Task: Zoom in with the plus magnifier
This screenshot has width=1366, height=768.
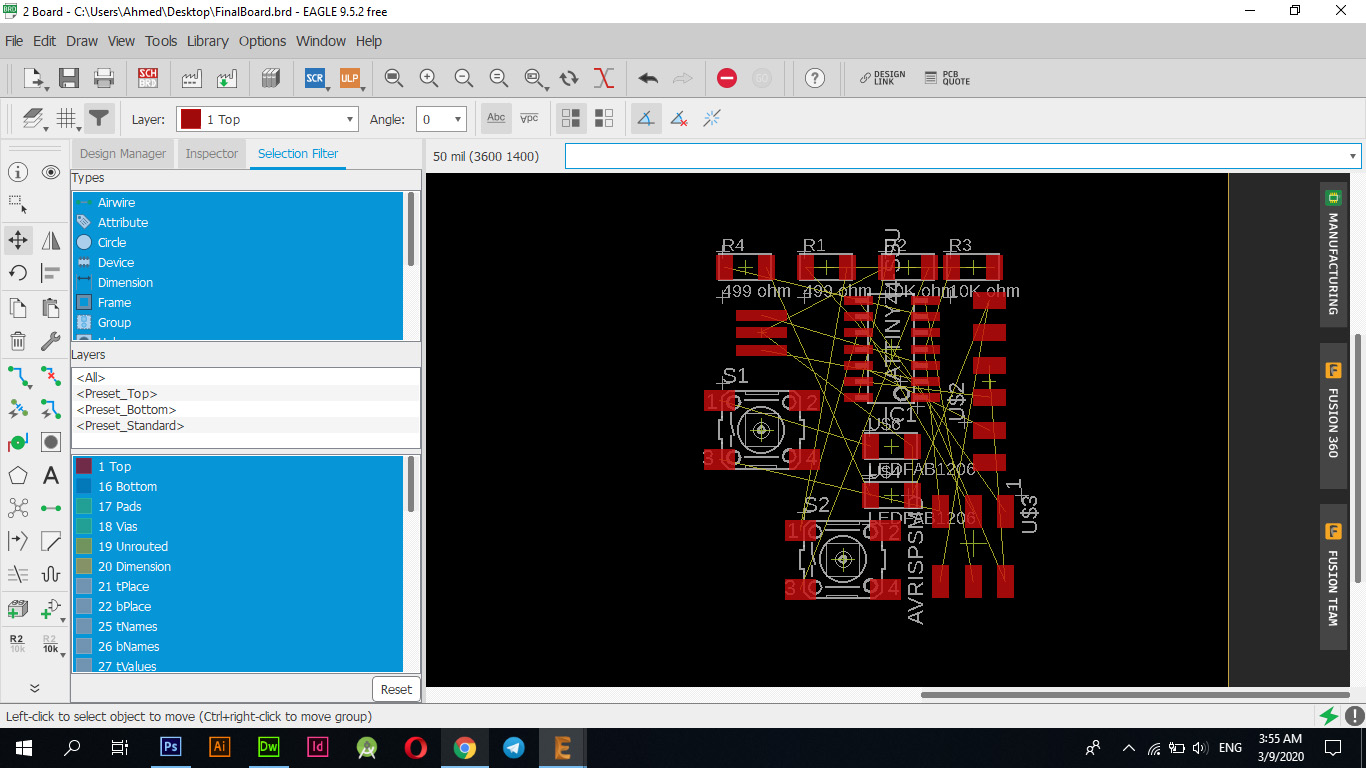Action: pyautogui.click(x=429, y=78)
